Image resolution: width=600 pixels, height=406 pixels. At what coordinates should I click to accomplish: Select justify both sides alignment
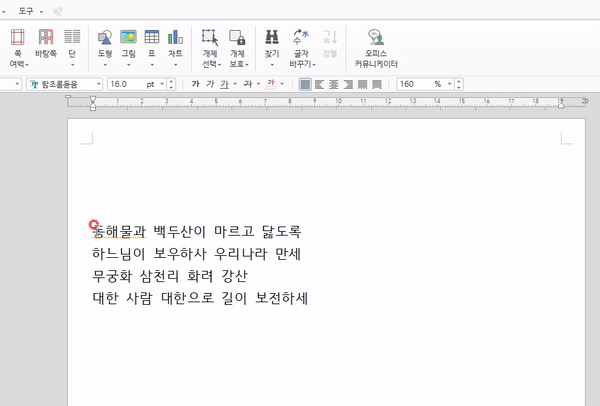(305, 84)
